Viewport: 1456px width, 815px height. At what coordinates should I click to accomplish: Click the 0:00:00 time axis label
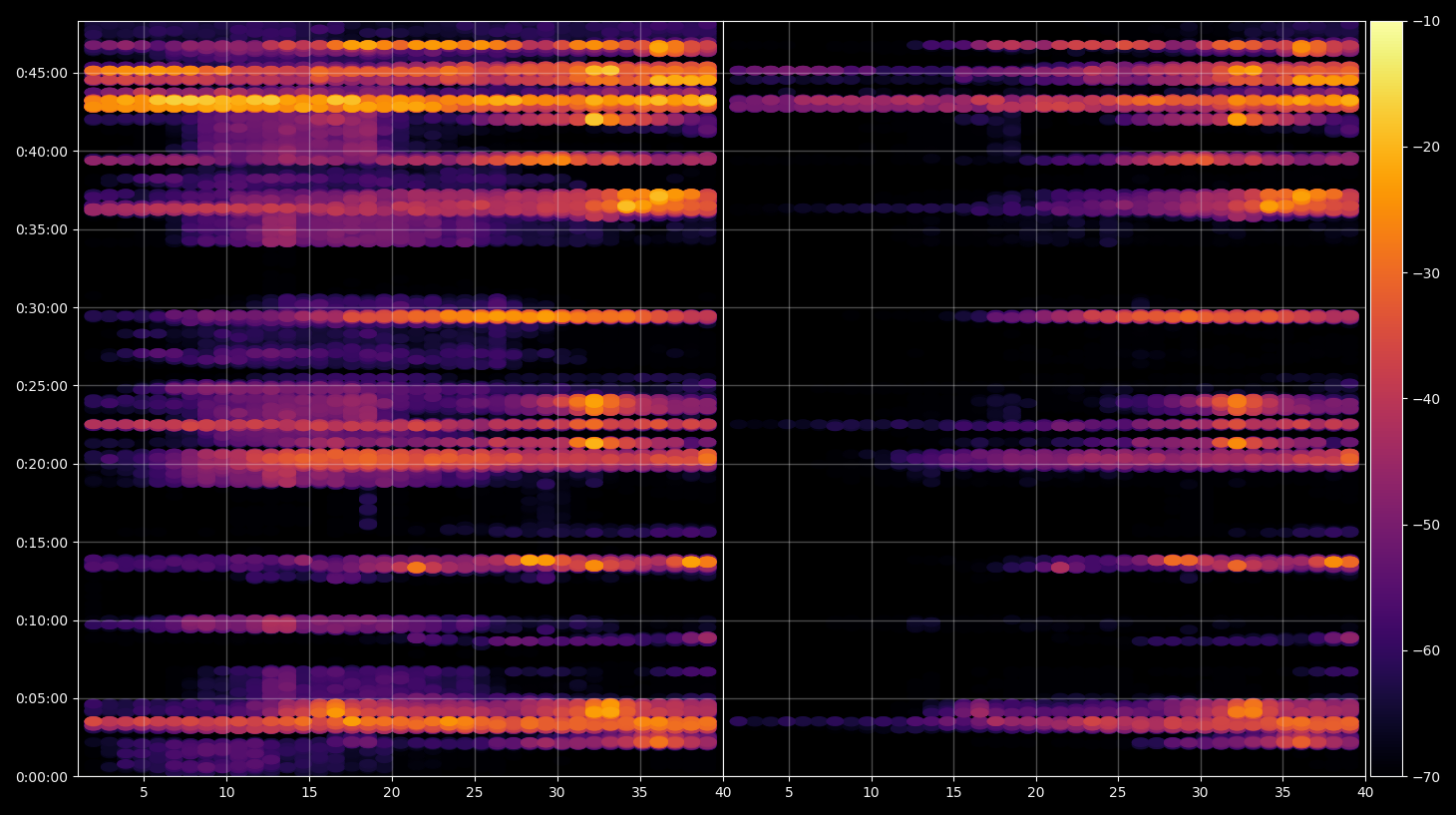[42, 777]
